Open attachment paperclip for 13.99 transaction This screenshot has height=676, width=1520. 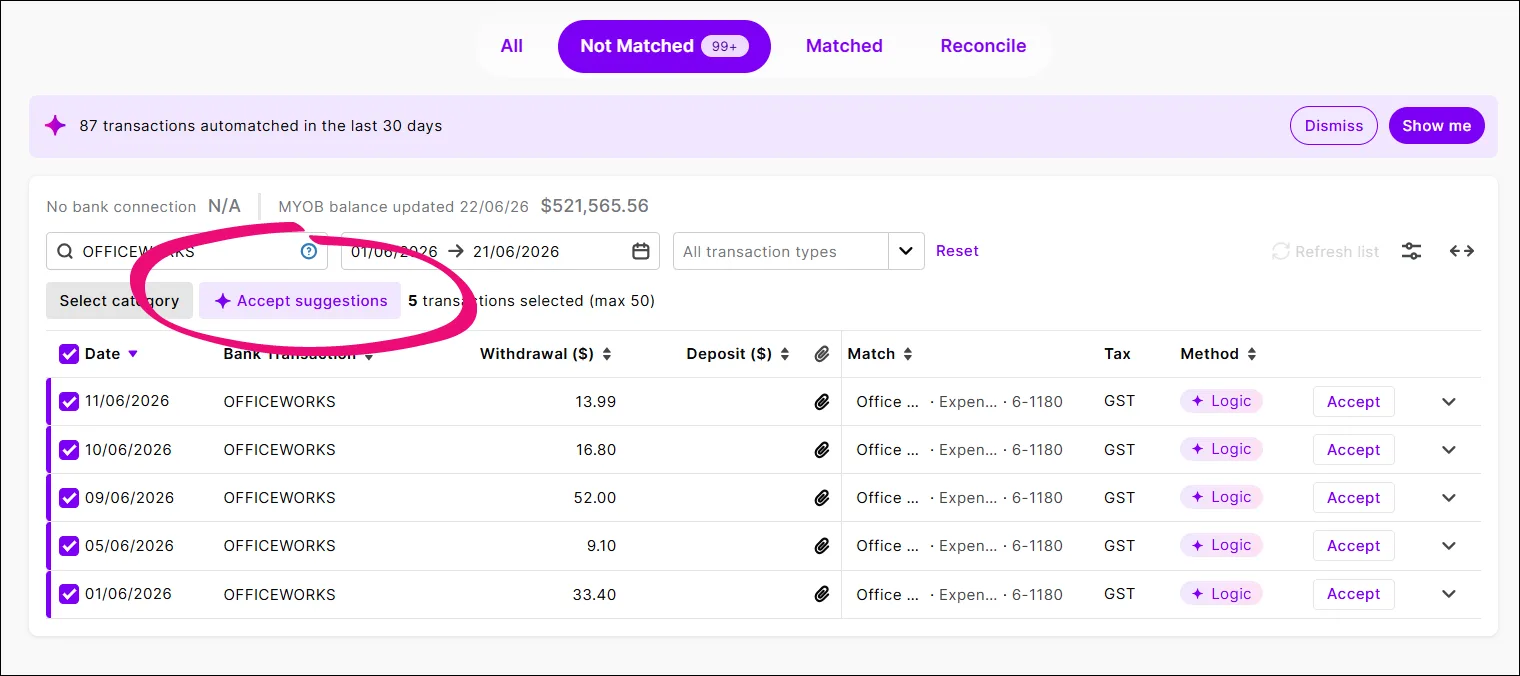click(822, 402)
